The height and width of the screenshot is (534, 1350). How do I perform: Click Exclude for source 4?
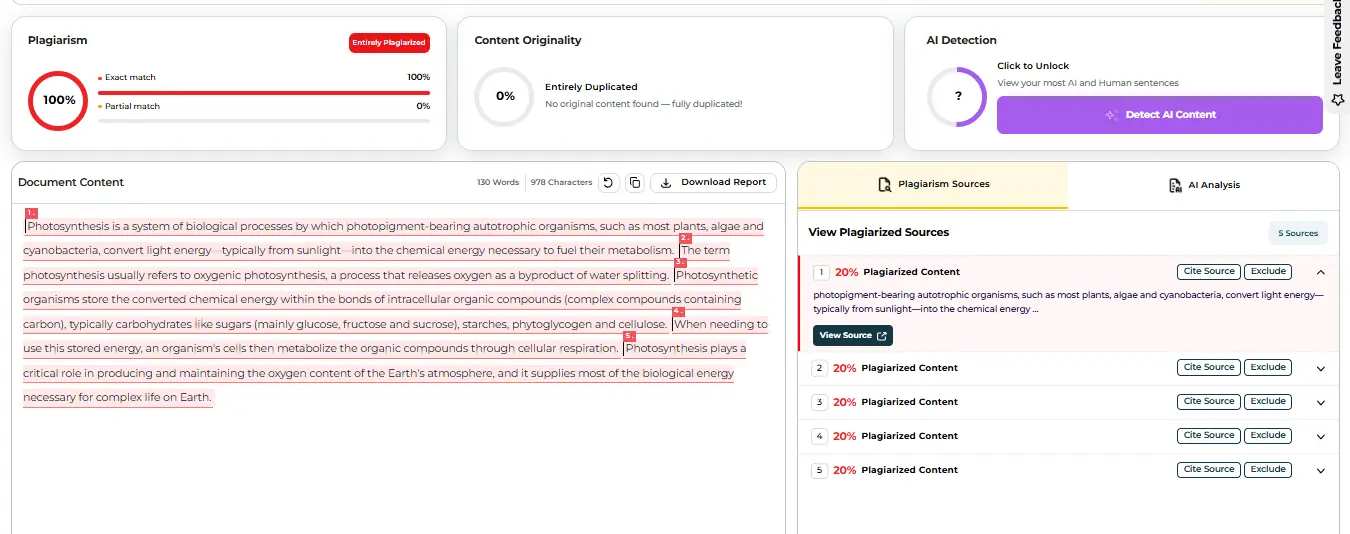[1268, 436]
